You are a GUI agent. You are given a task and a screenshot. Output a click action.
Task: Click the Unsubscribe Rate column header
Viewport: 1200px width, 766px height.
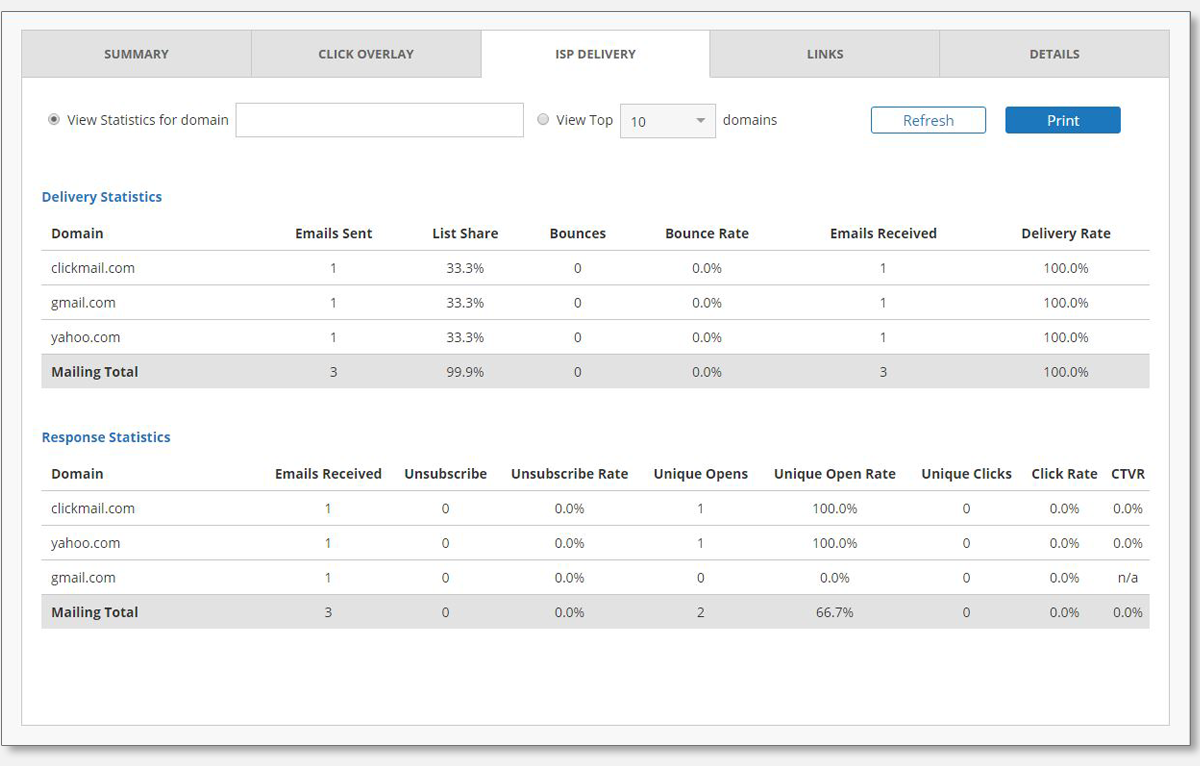tap(570, 474)
